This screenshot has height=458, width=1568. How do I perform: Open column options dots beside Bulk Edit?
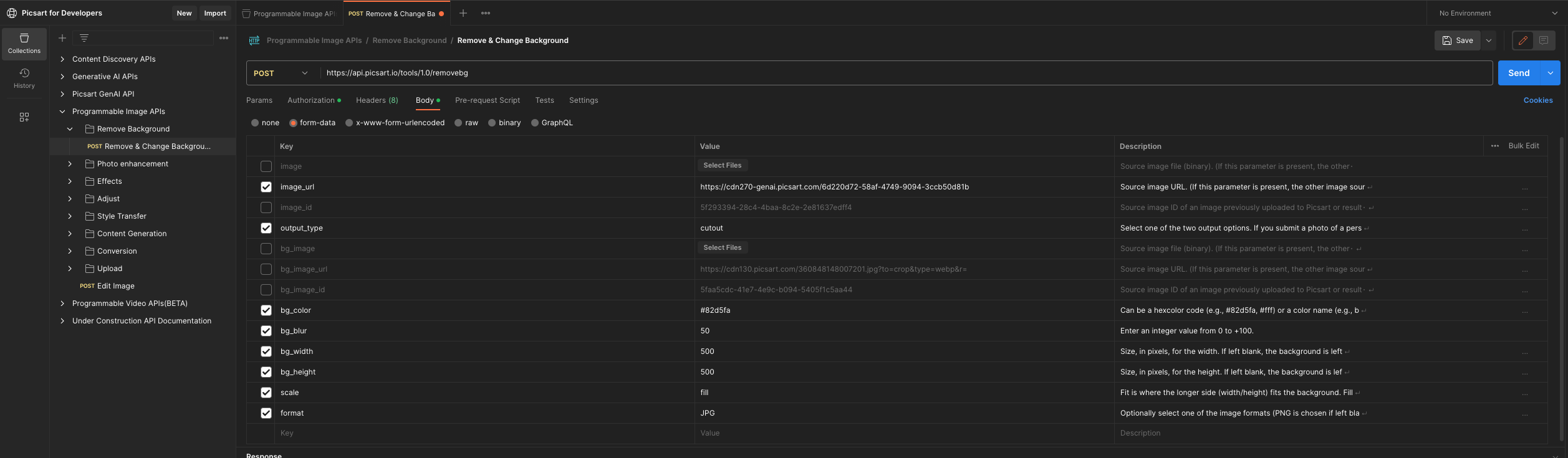coord(1495,146)
